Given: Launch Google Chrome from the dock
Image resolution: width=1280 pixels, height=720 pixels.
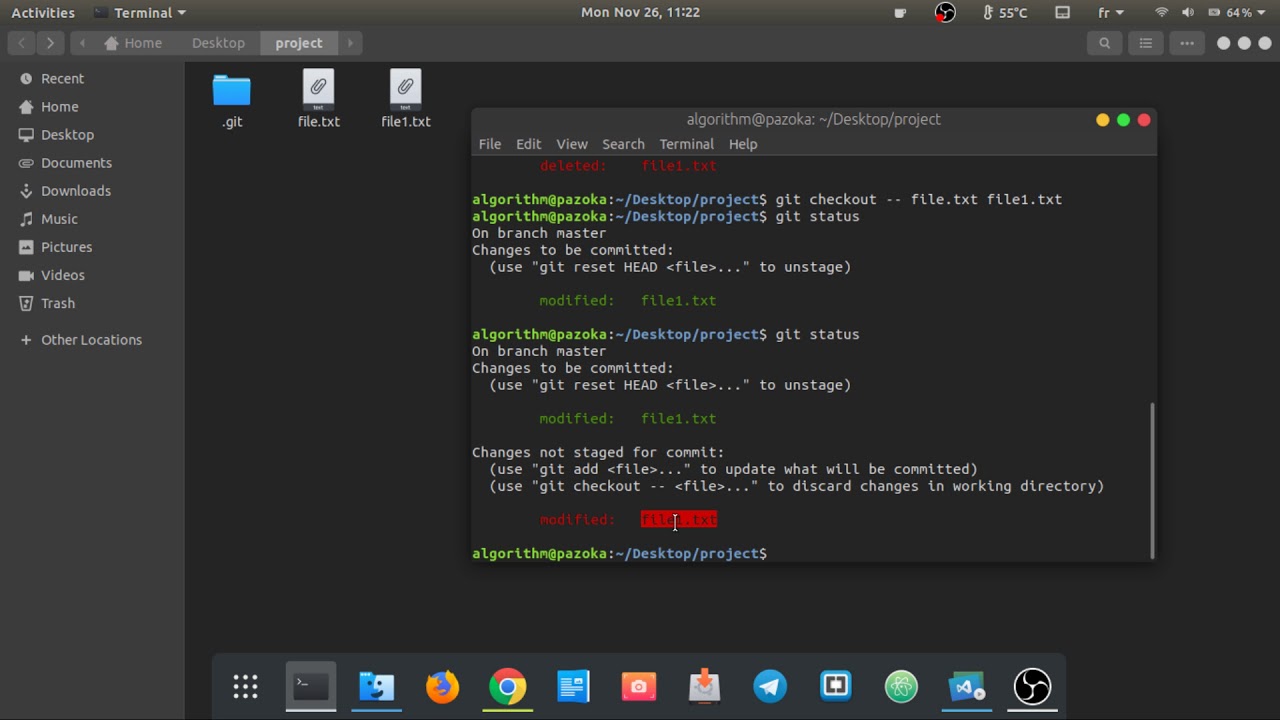Looking at the screenshot, I should point(508,686).
